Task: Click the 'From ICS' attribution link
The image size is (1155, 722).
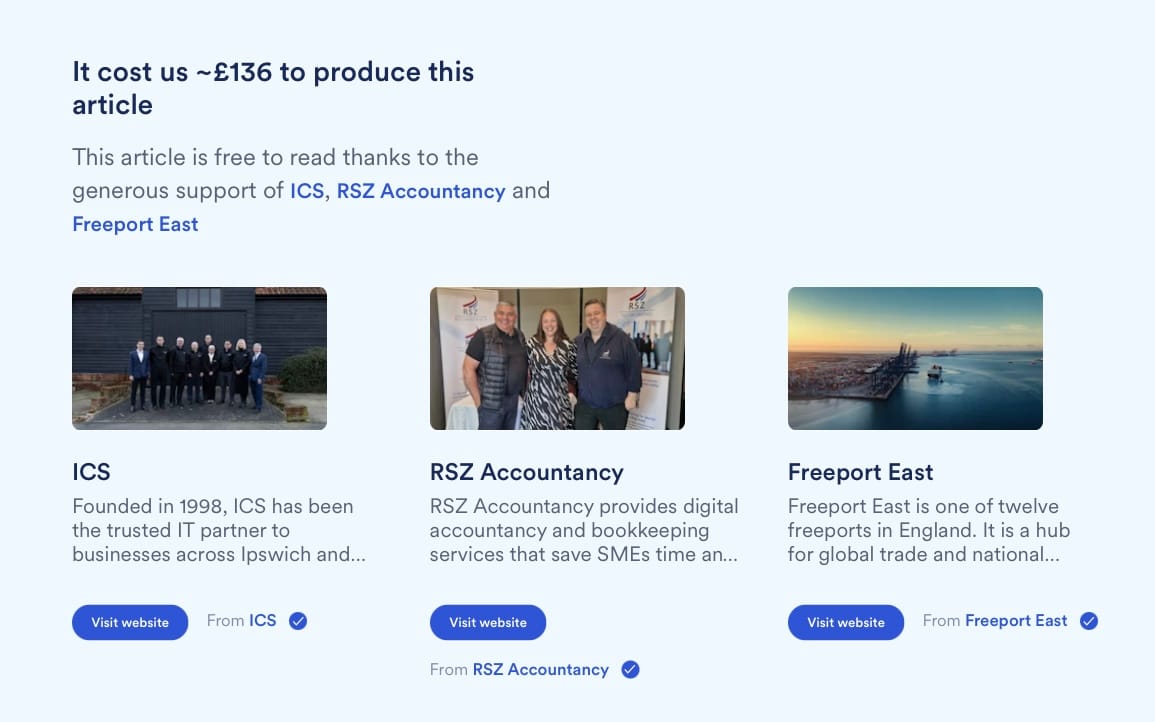Action: [x=262, y=621]
